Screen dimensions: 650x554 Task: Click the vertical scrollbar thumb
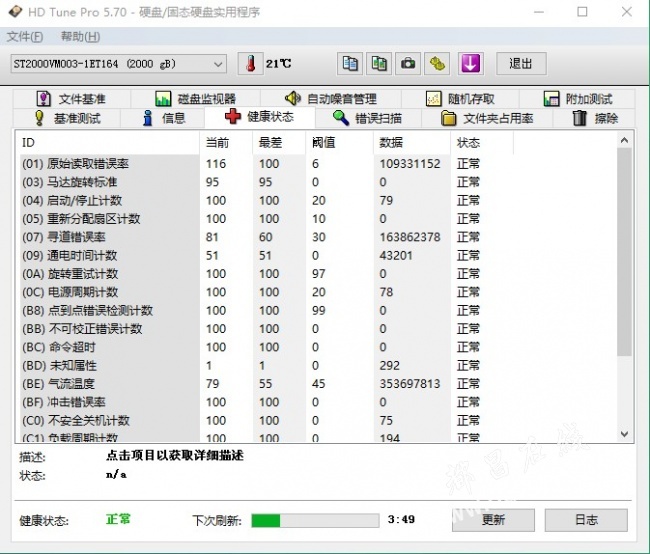[x=624, y=252]
